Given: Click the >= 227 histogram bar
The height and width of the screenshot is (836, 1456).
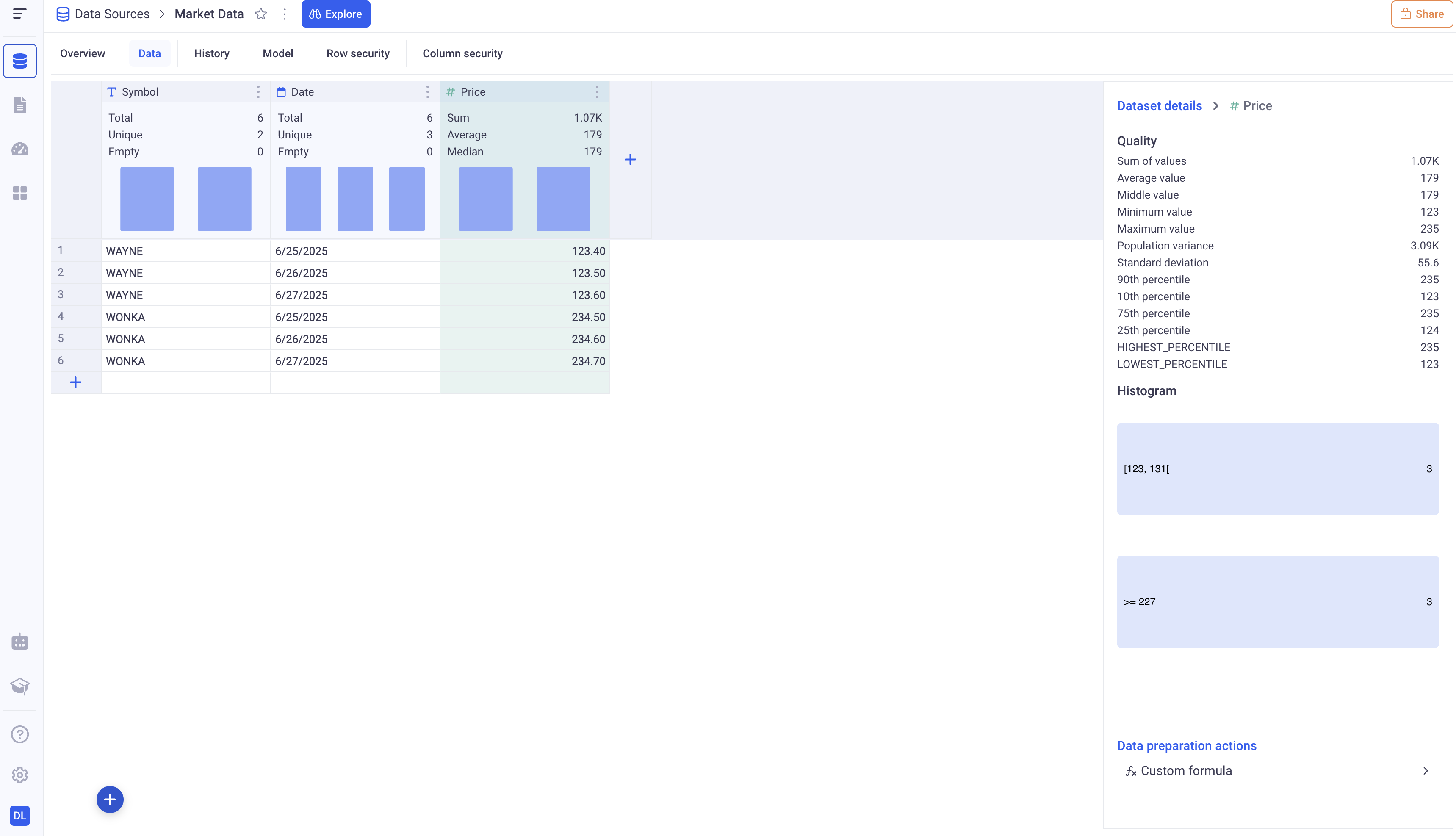Looking at the screenshot, I should 1277,601.
